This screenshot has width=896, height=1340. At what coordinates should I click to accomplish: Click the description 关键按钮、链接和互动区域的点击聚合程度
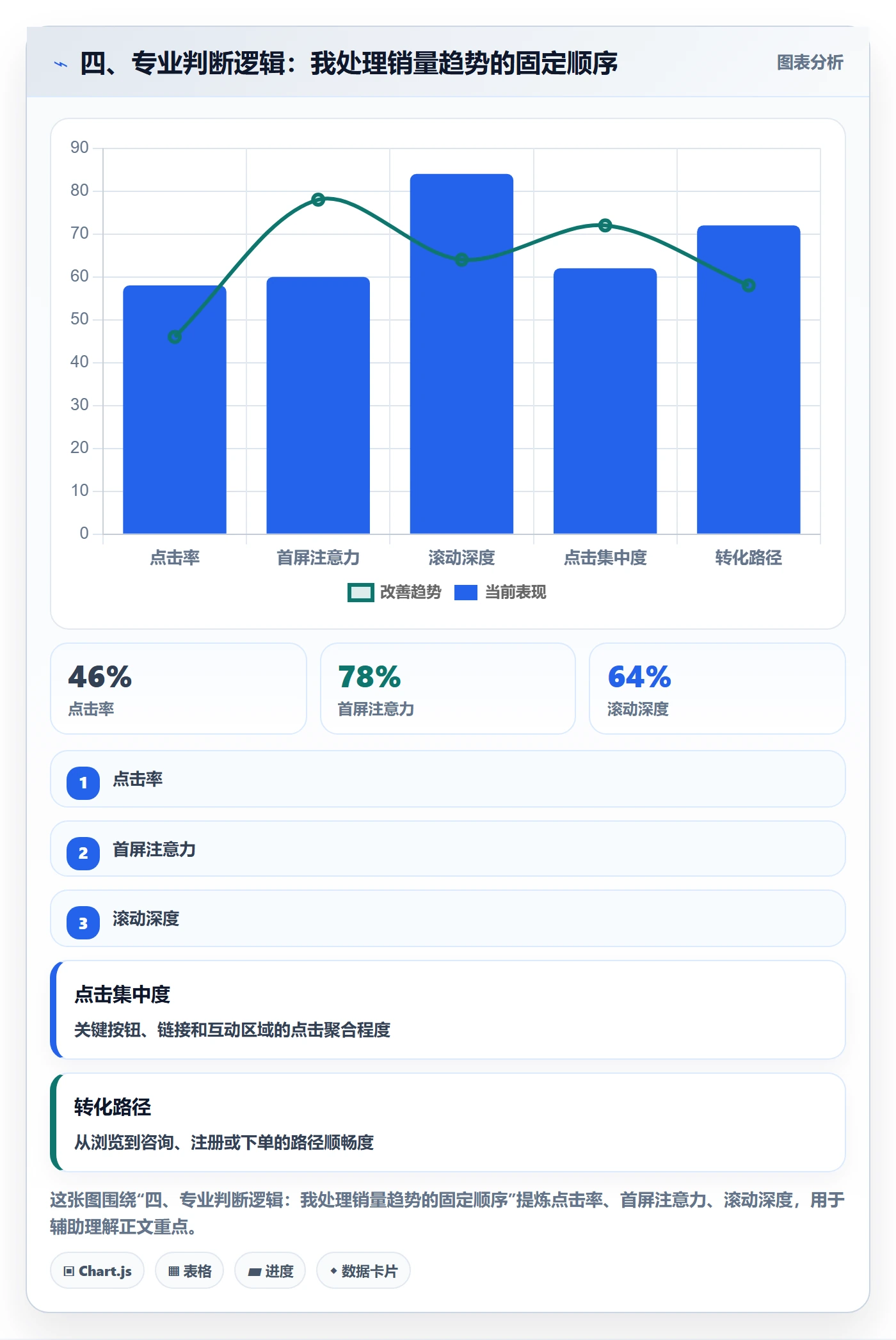tap(232, 1030)
